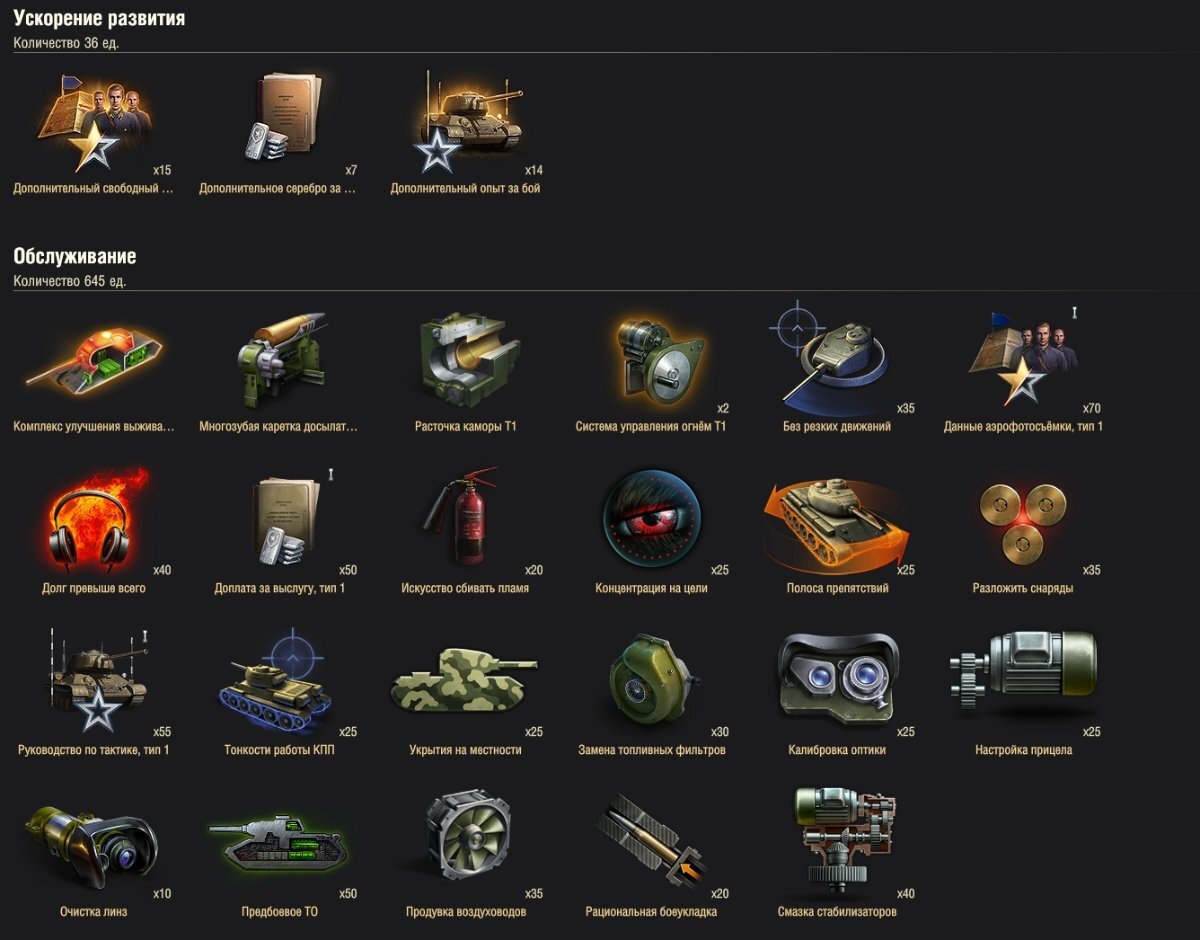Click the 'Концентрация на цели' label
Viewport: 1200px width, 940px height.
pyautogui.click(x=651, y=588)
